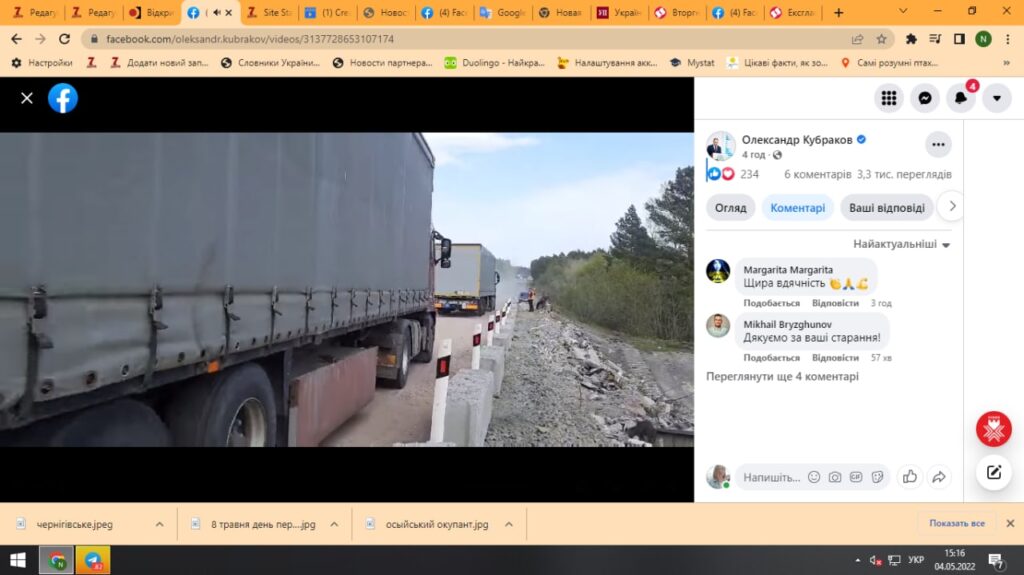
Task: Like Margarita Margarita's comment
Action: (771, 303)
